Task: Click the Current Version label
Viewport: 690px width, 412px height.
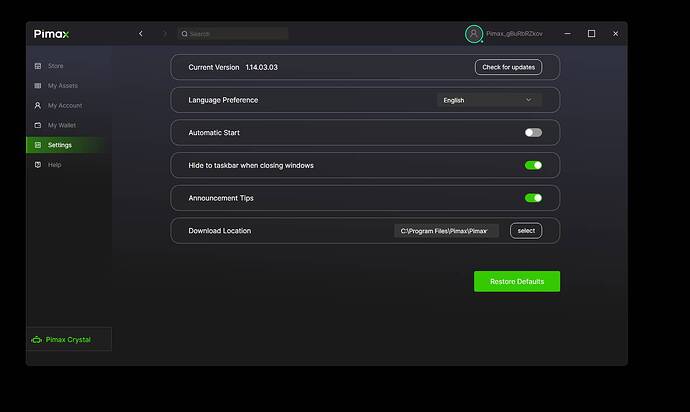Action: 214,67
